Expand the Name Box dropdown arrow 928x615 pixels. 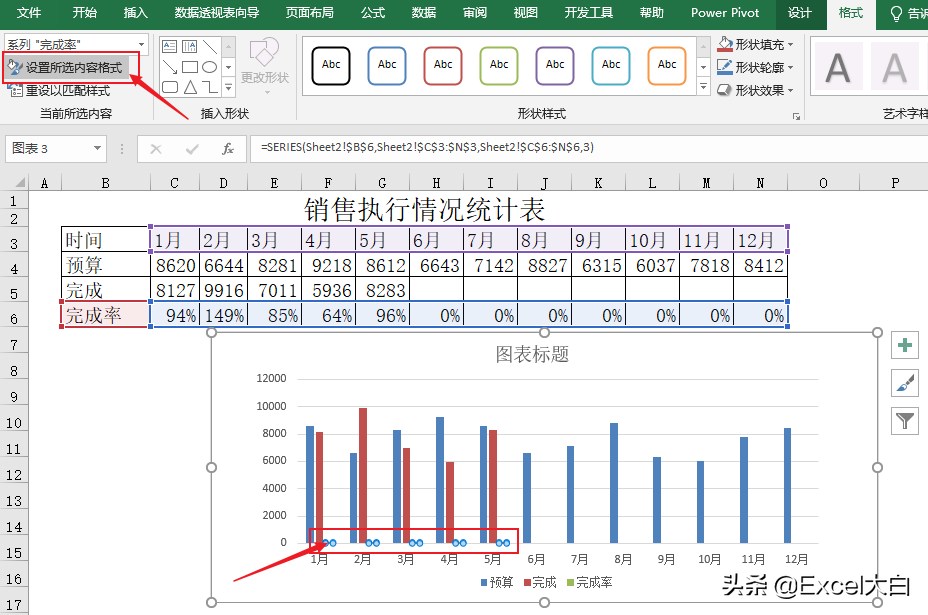coord(97,148)
